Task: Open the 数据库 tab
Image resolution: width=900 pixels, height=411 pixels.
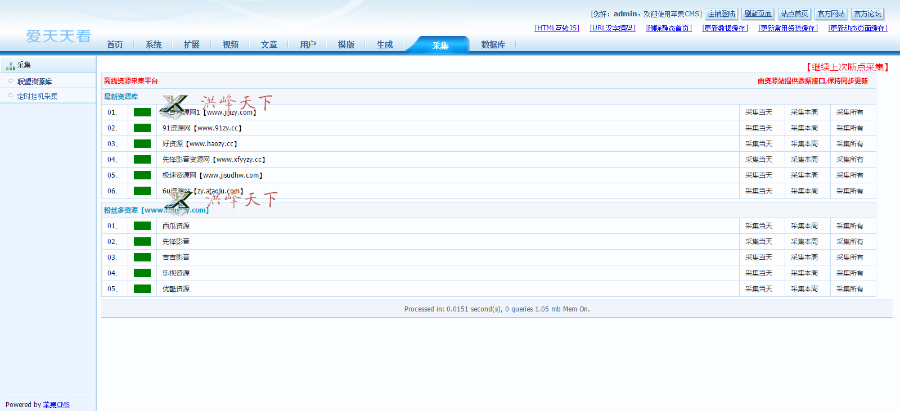Action: point(493,45)
